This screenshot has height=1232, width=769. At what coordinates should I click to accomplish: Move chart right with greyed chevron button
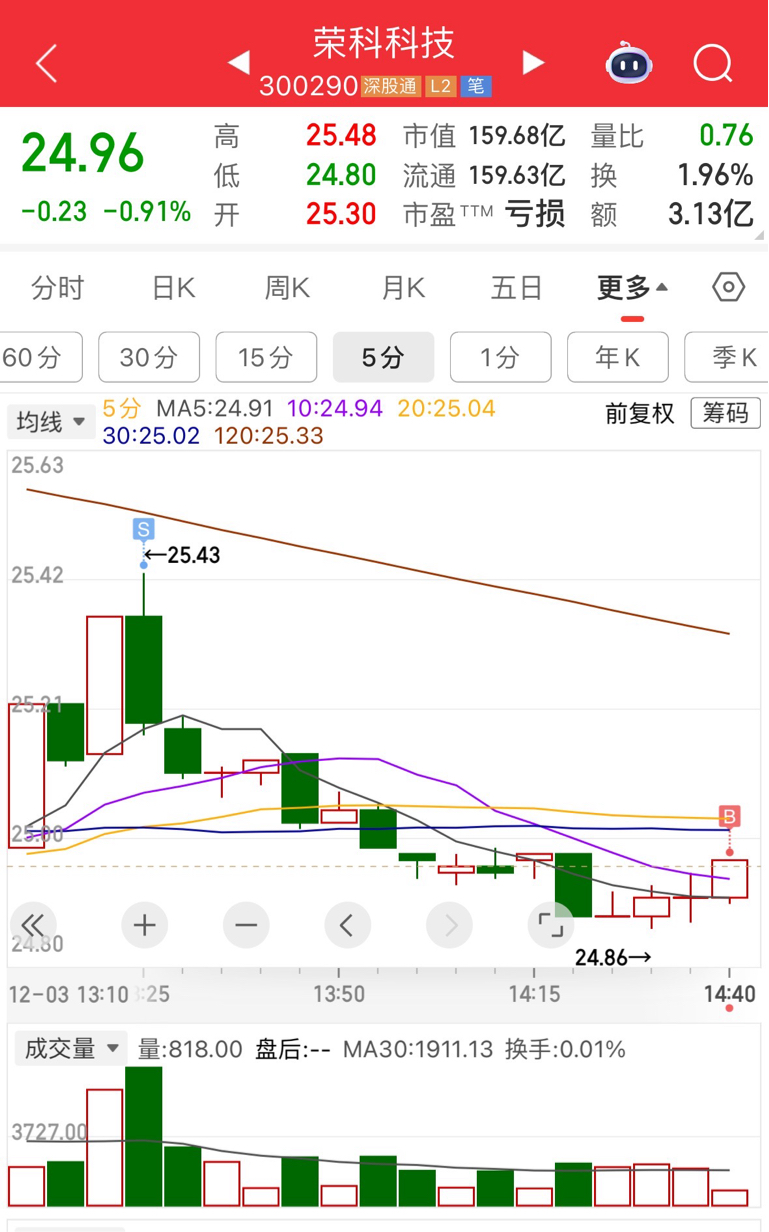pyautogui.click(x=449, y=925)
